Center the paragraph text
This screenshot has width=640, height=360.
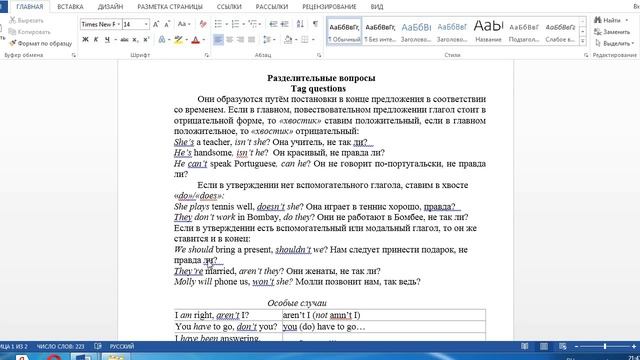tap(229, 40)
